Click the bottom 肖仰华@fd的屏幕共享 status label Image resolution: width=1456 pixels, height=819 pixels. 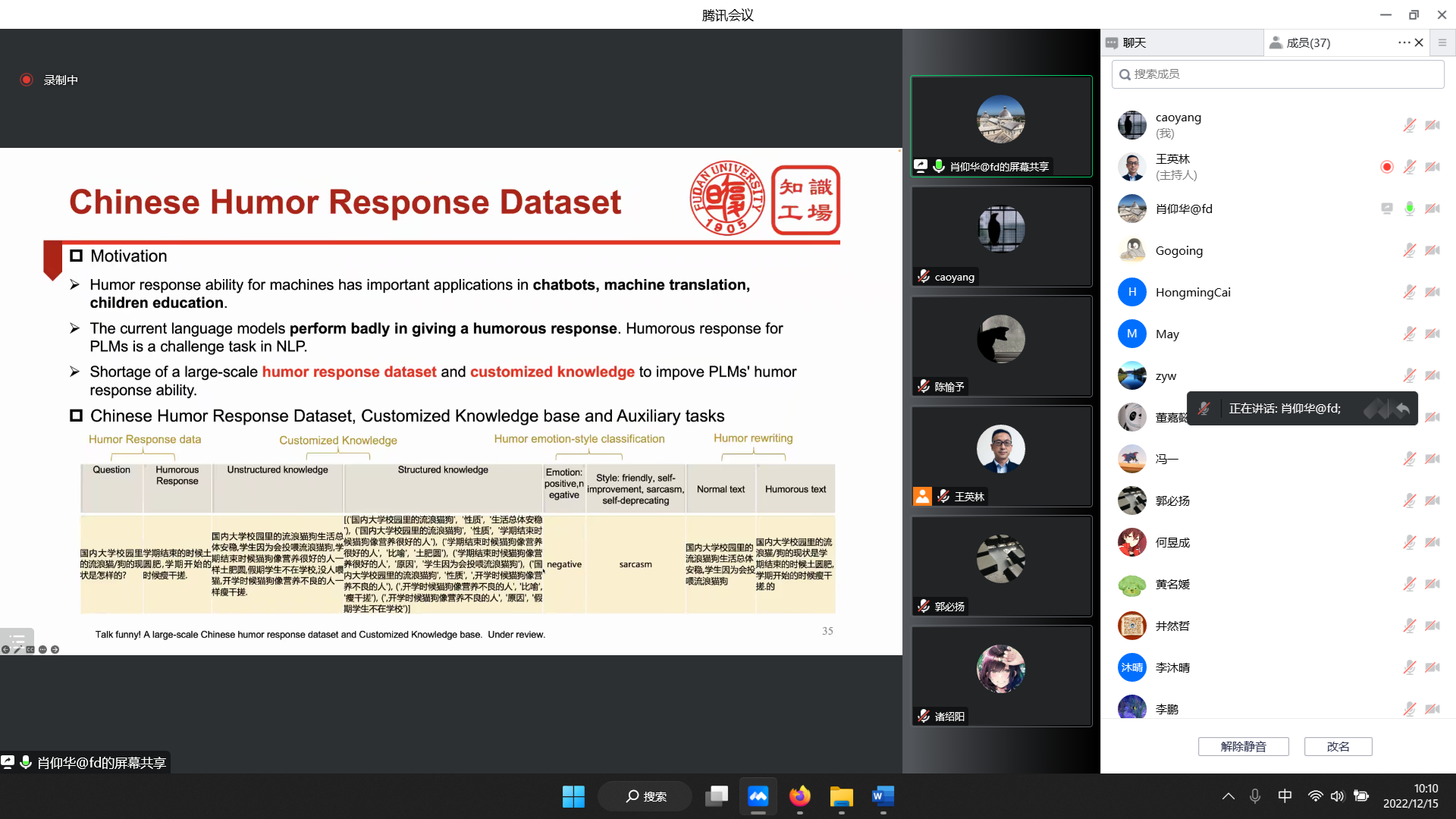click(85, 762)
